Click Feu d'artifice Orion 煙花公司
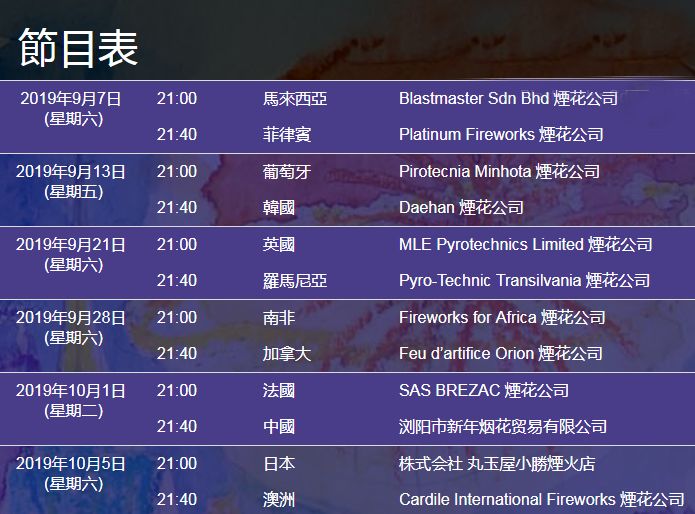695x514 pixels. point(500,353)
